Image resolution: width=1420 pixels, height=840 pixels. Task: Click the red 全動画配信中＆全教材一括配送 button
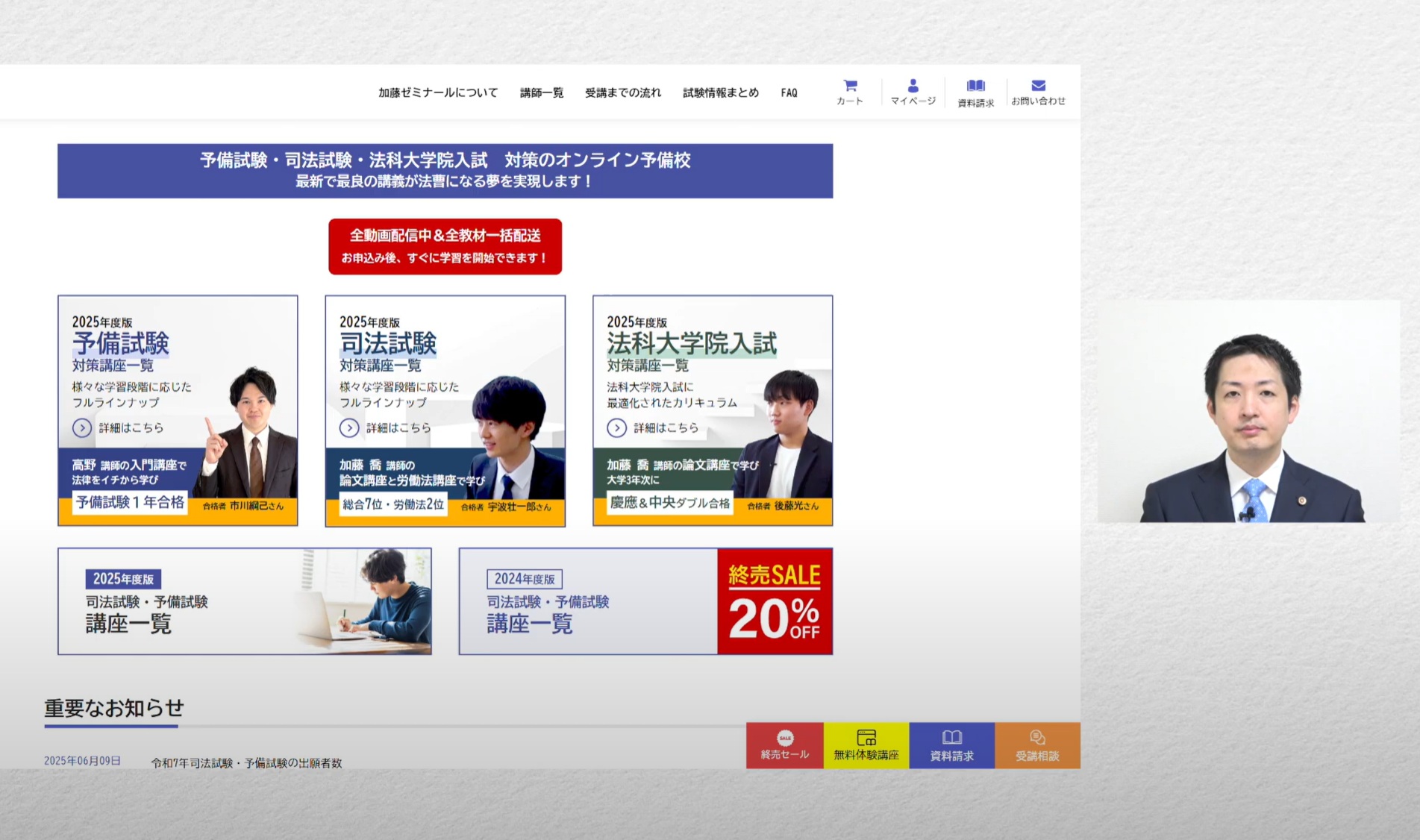(445, 246)
